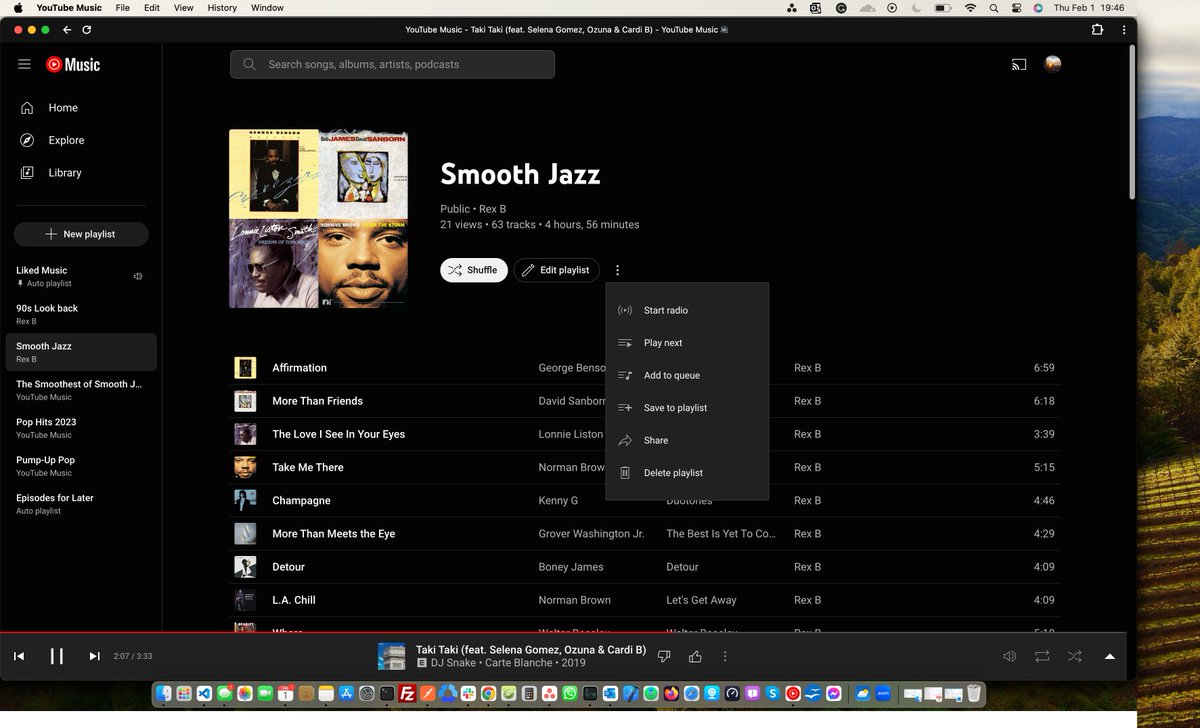Mute volume via speaker icon in player bar
Screen dimensions: 1200x728
click(x=1010, y=656)
